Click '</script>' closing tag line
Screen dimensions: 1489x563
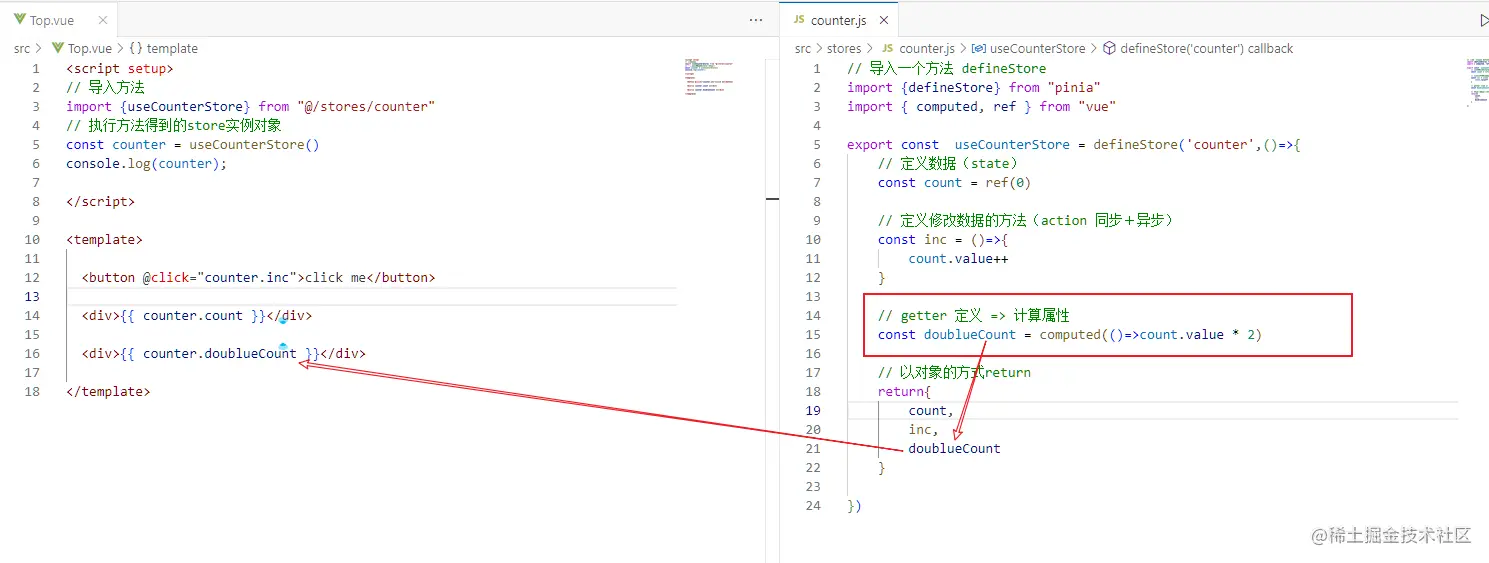(101, 202)
